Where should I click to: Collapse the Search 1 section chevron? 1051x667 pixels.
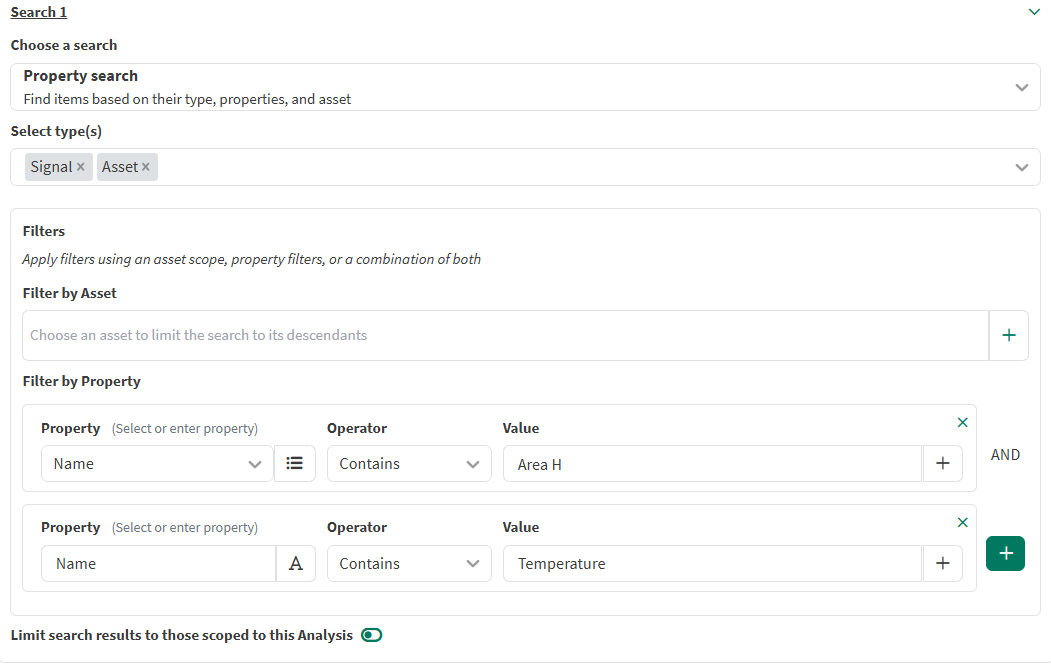coord(1034,12)
